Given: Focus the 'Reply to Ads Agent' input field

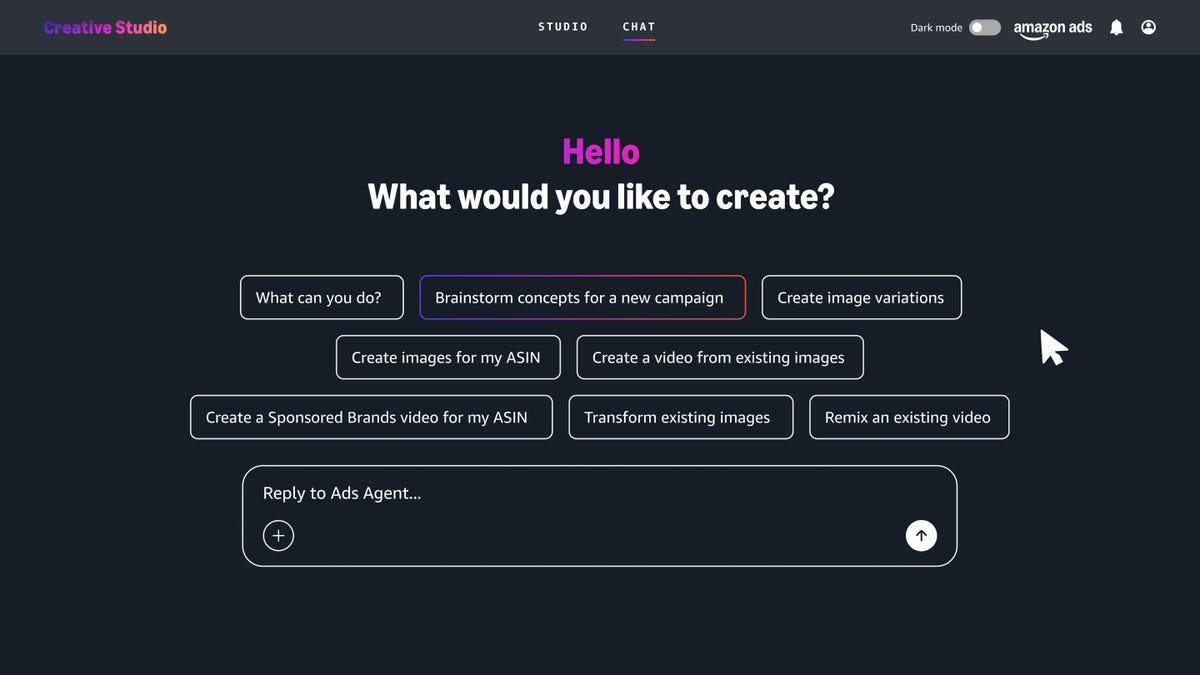Looking at the screenshot, I should pyautogui.click(x=600, y=492).
